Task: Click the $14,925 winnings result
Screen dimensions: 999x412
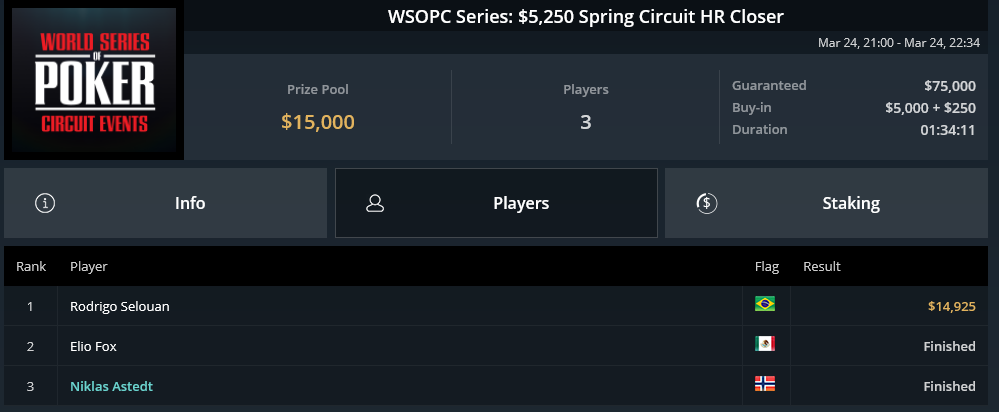Action: [x=951, y=306]
